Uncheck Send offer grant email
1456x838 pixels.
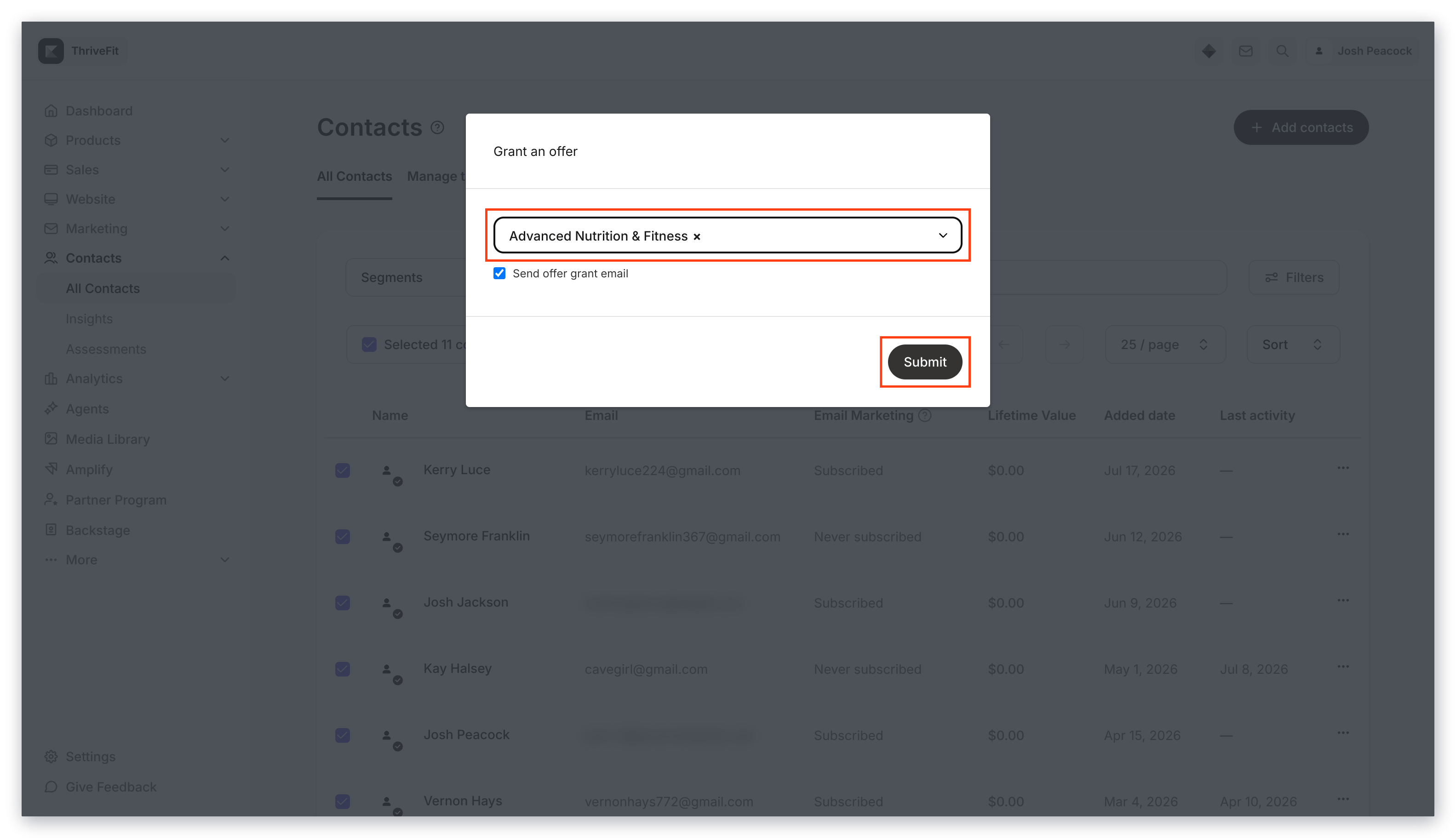499,273
